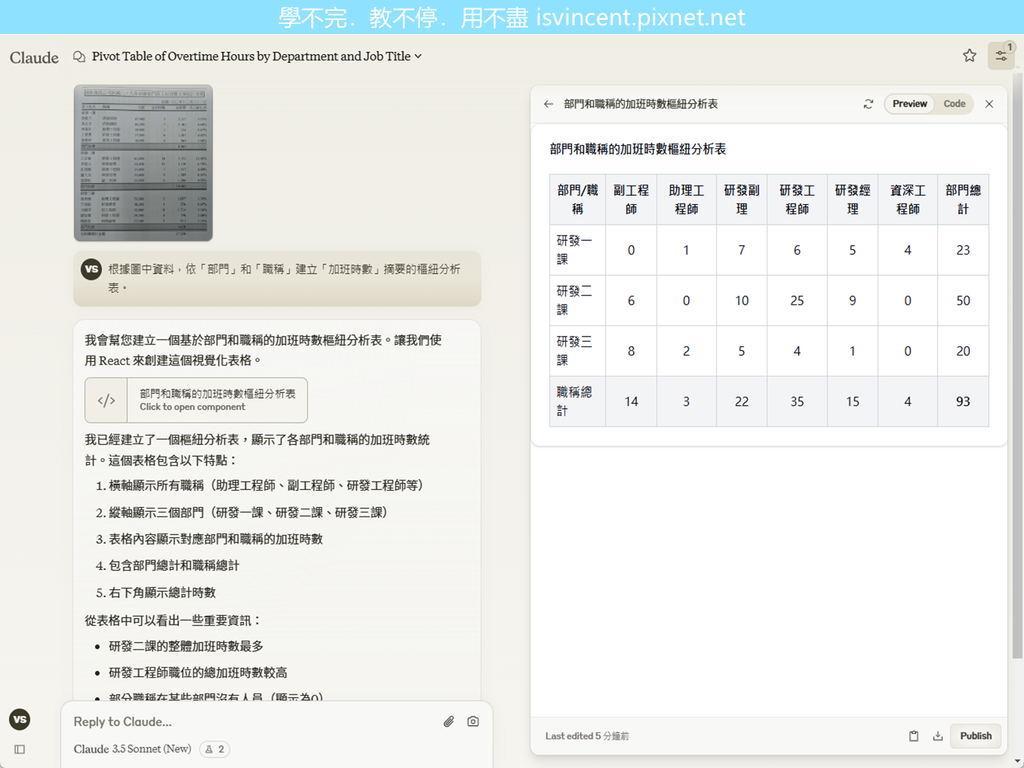The height and width of the screenshot is (768, 1024).
Task: Focus the Reply to Claude input
Action: (x=255, y=722)
